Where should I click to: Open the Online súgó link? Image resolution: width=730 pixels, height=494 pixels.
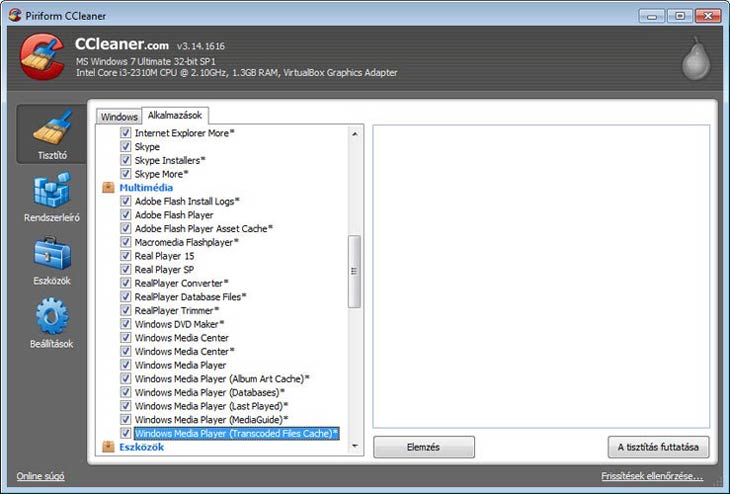[41, 476]
